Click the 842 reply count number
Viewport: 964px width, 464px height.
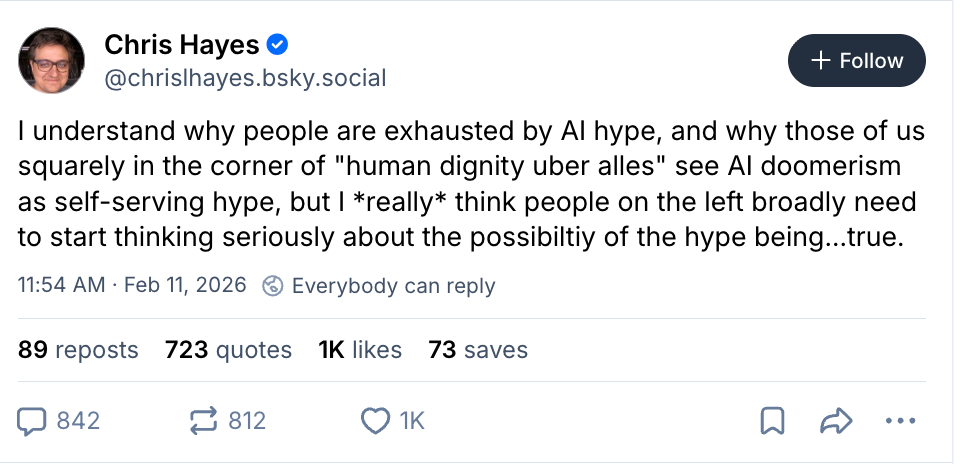[78, 421]
